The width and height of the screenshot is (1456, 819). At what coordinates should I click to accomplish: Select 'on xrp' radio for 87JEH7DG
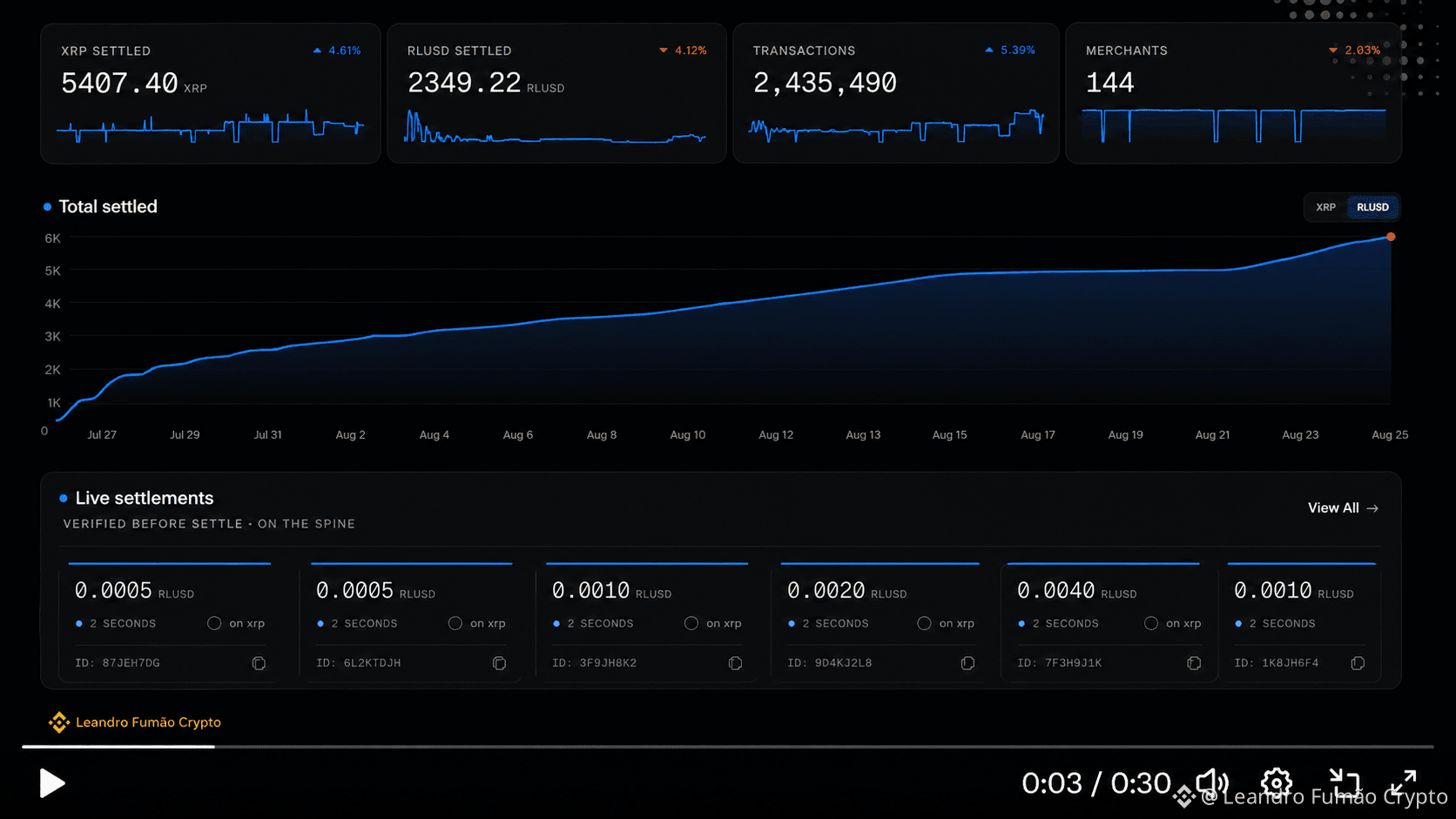(x=214, y=623)
